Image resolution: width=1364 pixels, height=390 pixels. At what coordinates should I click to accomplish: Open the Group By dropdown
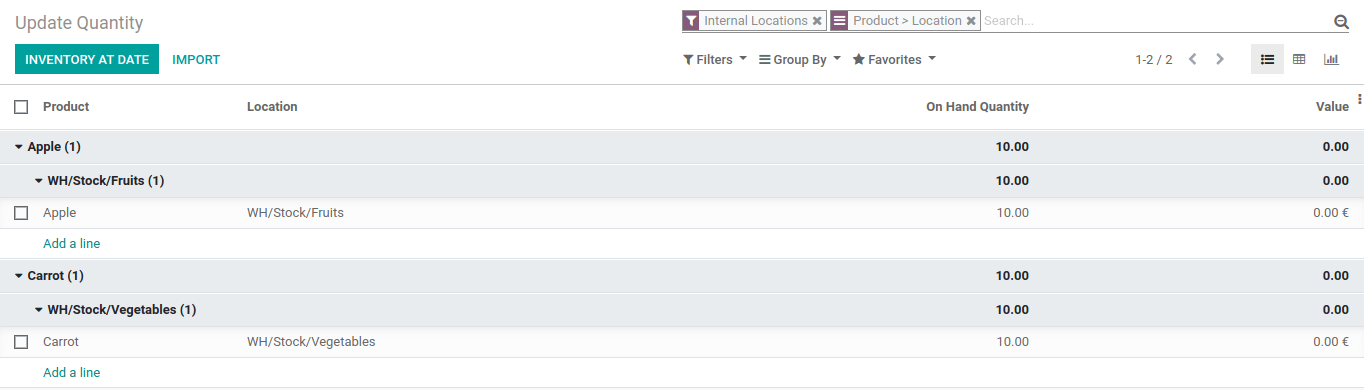tap(800, 60)
